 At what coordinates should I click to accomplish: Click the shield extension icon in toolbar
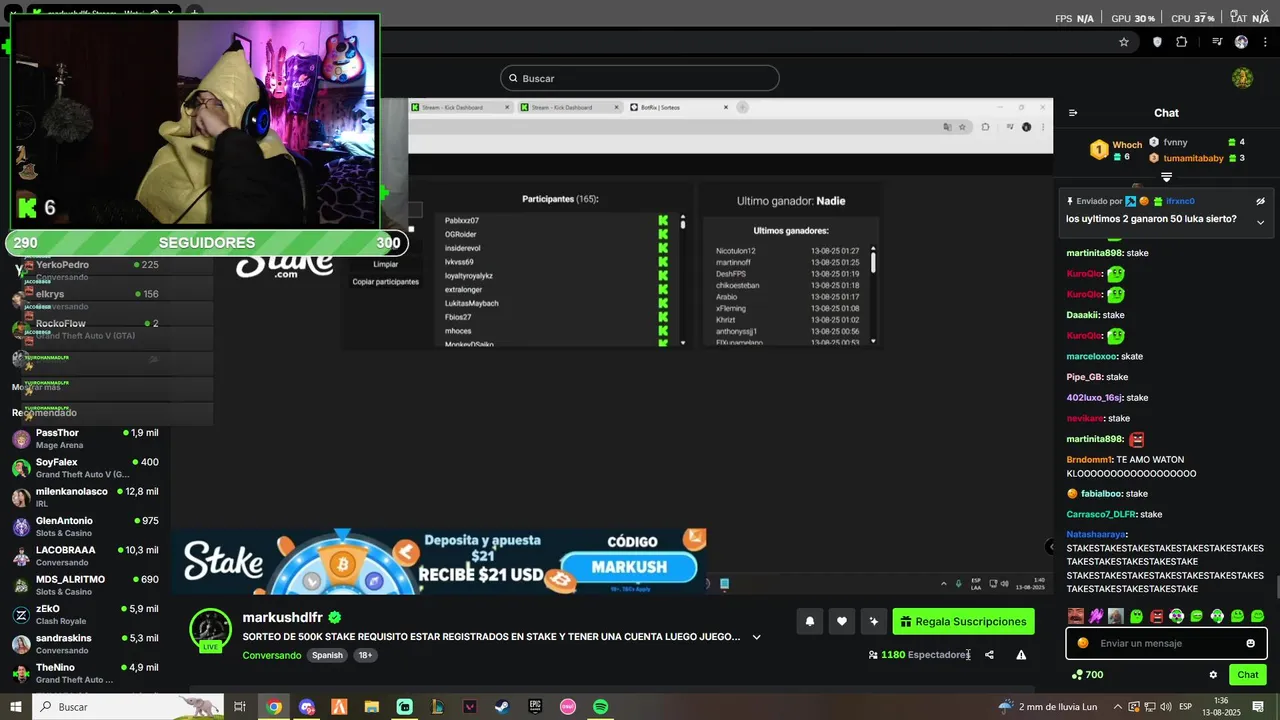coord(1157,42)
